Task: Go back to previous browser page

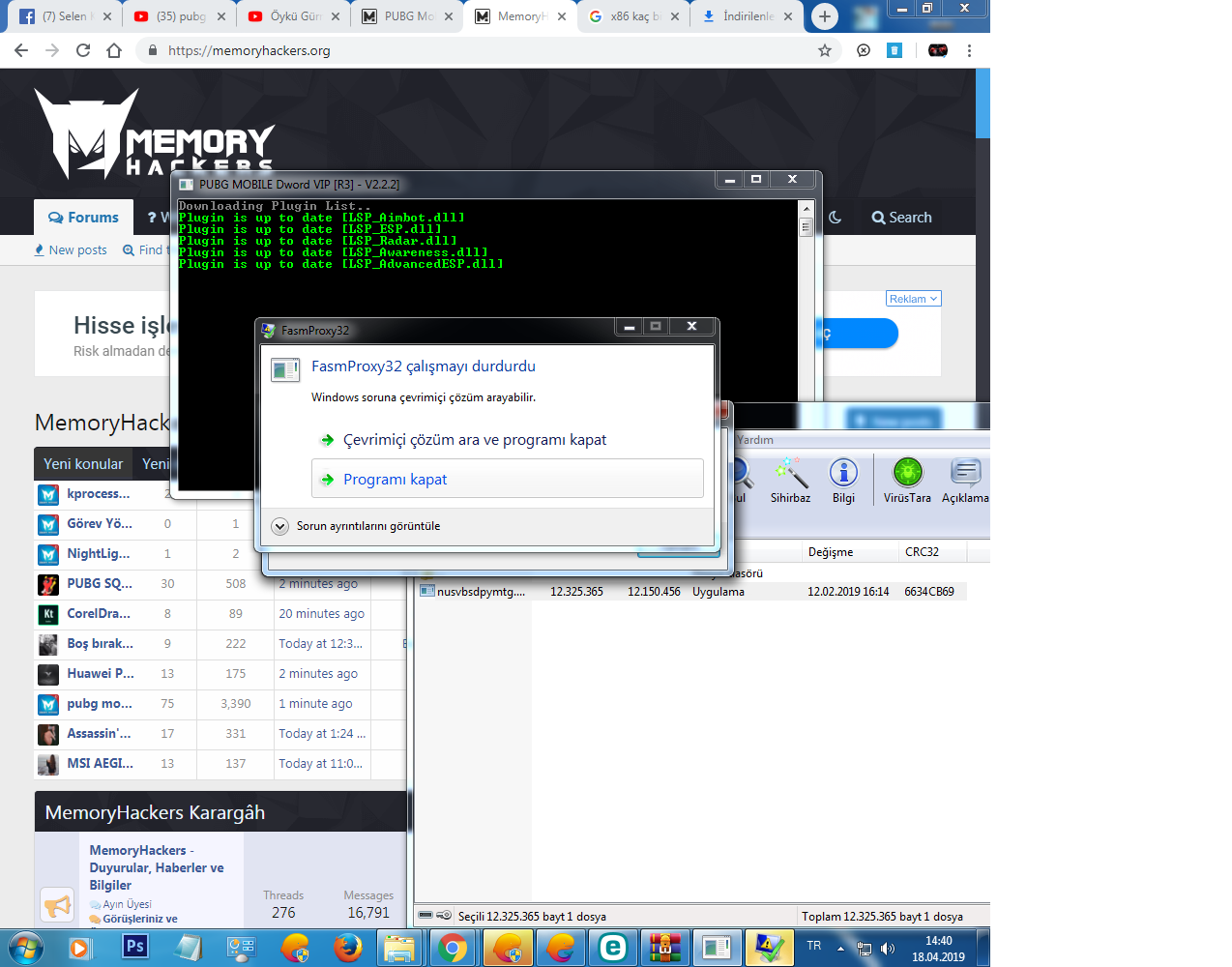Action: pos(21,50)
